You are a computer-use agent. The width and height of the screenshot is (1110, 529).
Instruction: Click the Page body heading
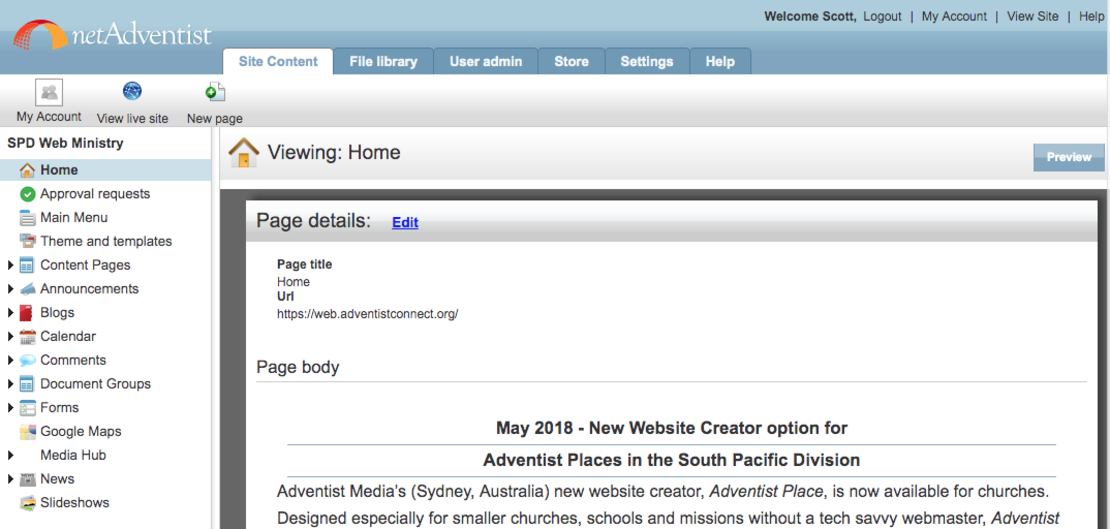(x=297, y=368)
